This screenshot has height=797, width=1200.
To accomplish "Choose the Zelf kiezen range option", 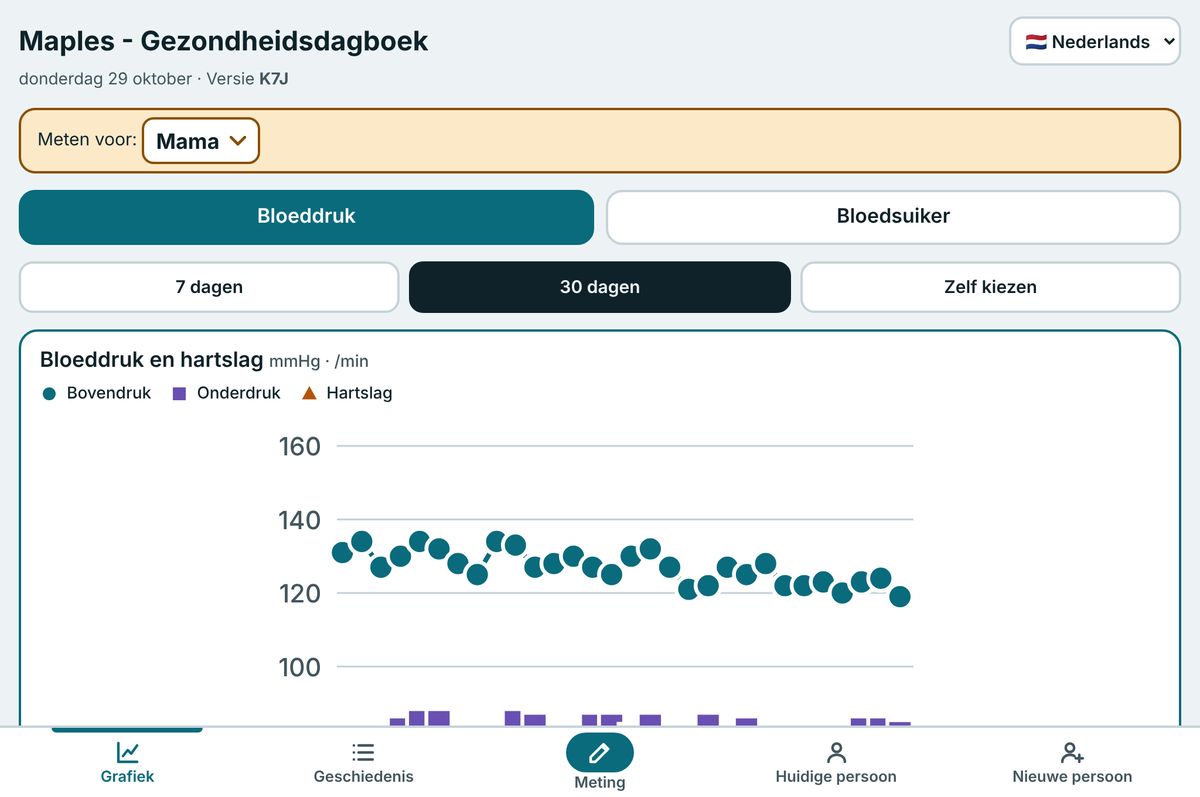I will (x=990, y=287).
